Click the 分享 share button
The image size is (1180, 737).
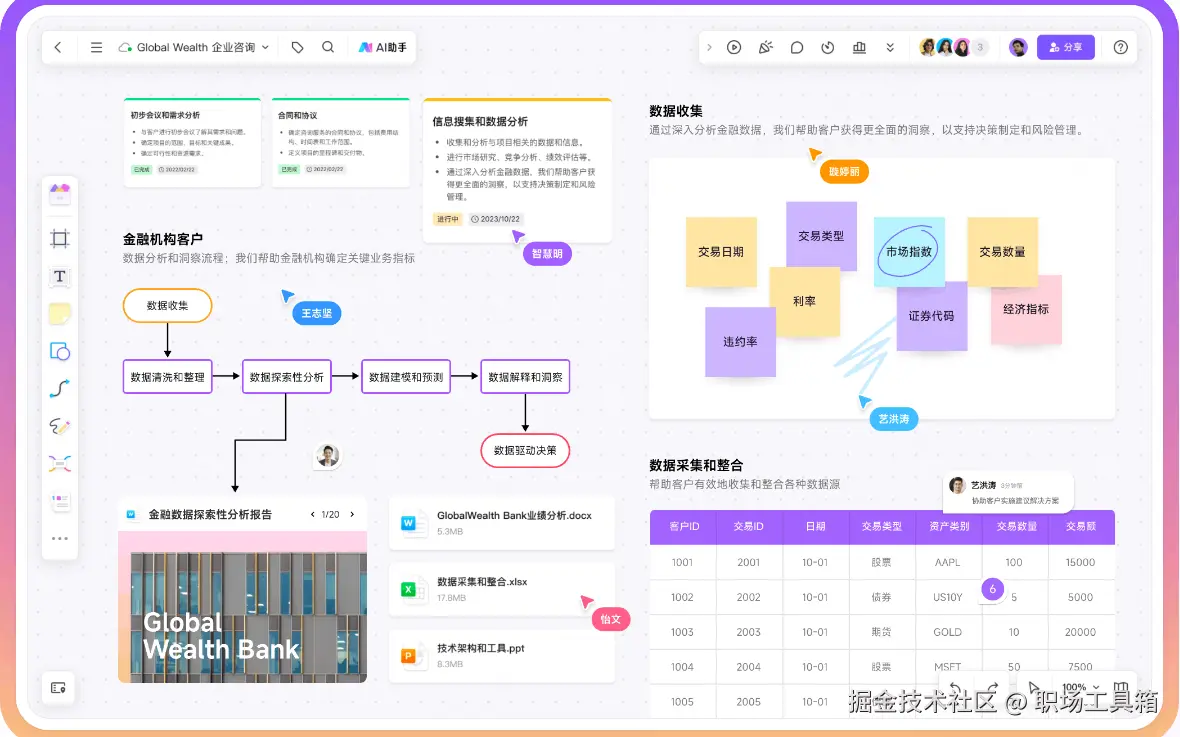click(x=1066, y=47)
